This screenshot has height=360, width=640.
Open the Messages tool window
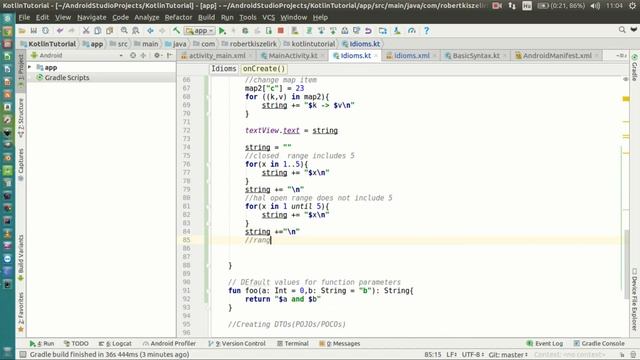[x=340, y=344]
